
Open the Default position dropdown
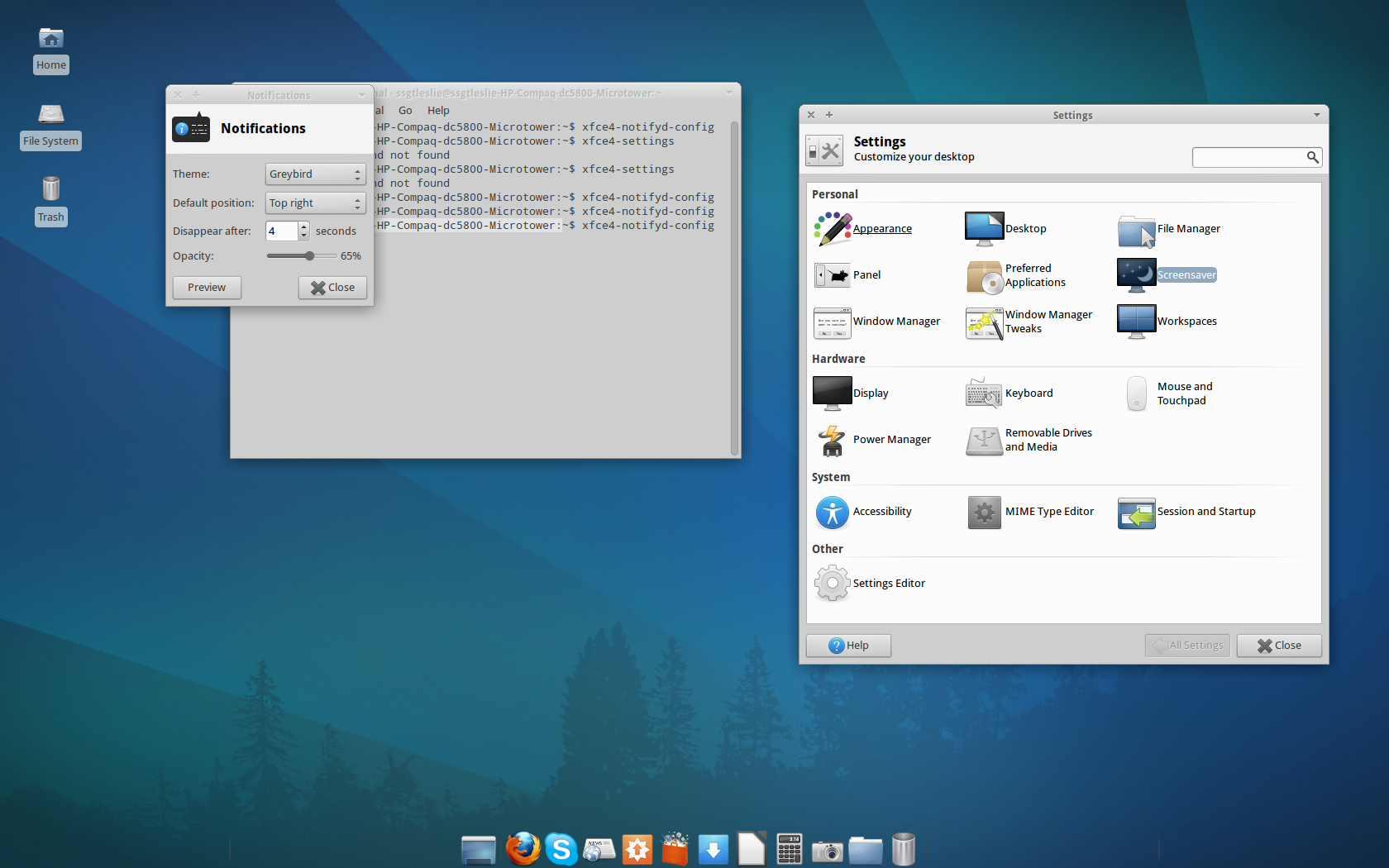pos(315,203)
